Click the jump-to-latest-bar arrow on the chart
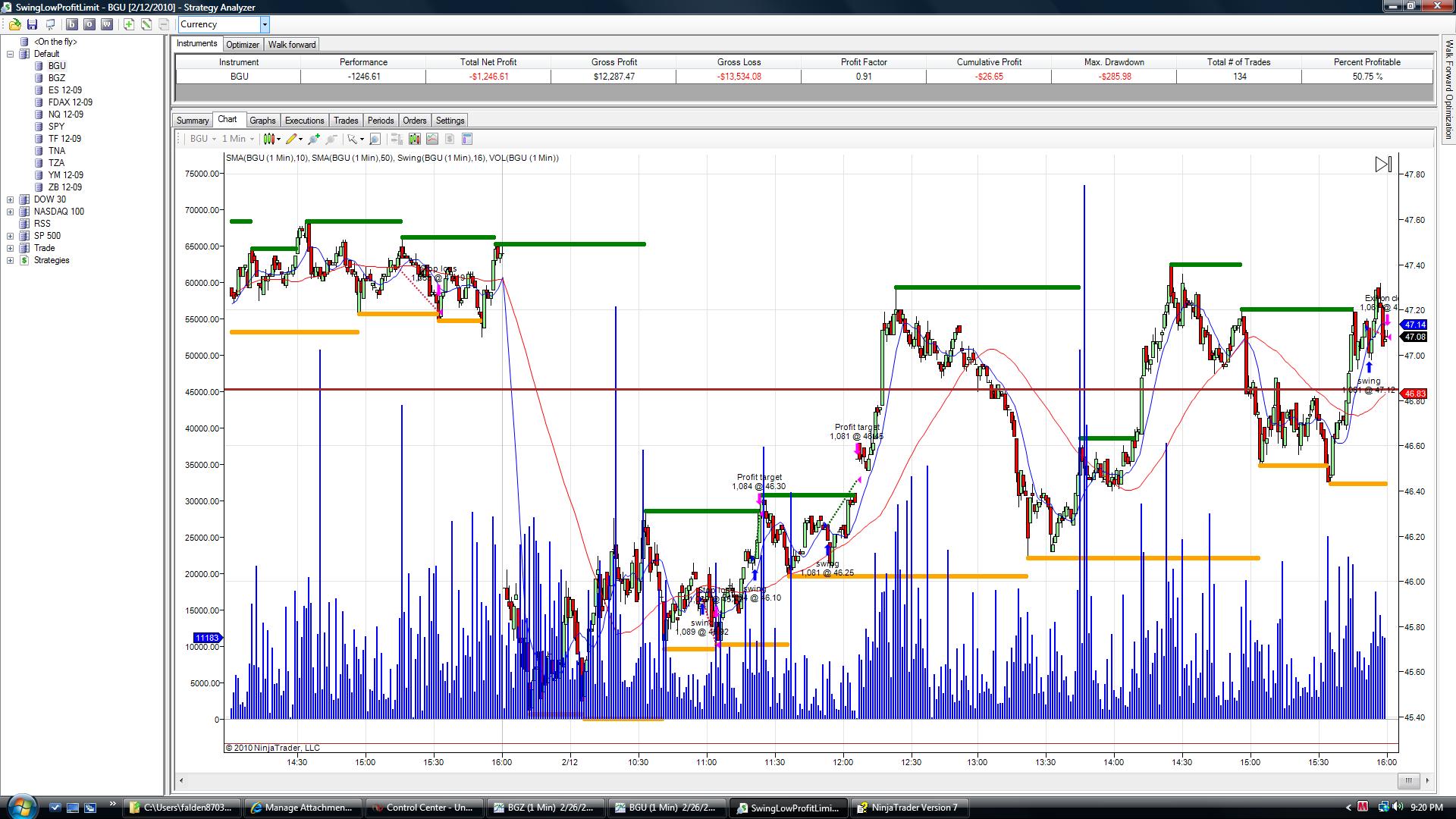The width and height of the screenshot is (1456, 819). coord(1382,165)
